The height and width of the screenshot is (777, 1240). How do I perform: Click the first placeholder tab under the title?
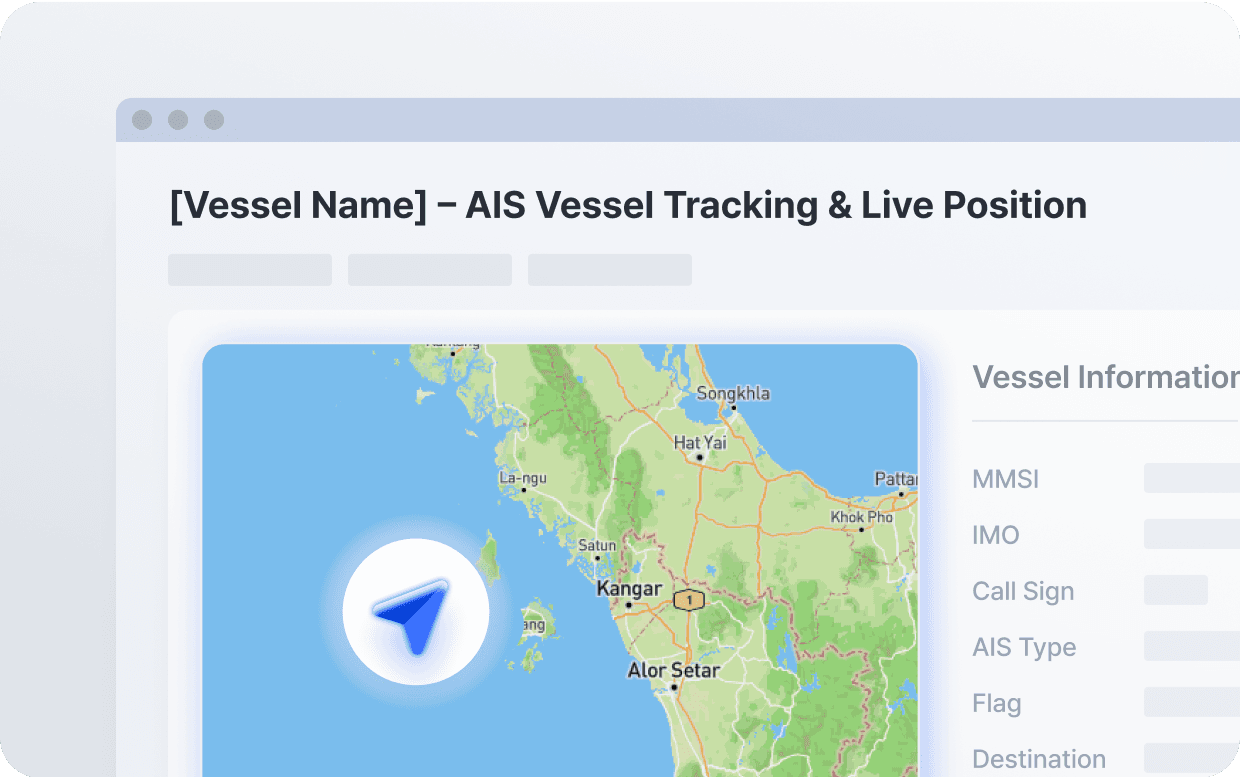249,269
